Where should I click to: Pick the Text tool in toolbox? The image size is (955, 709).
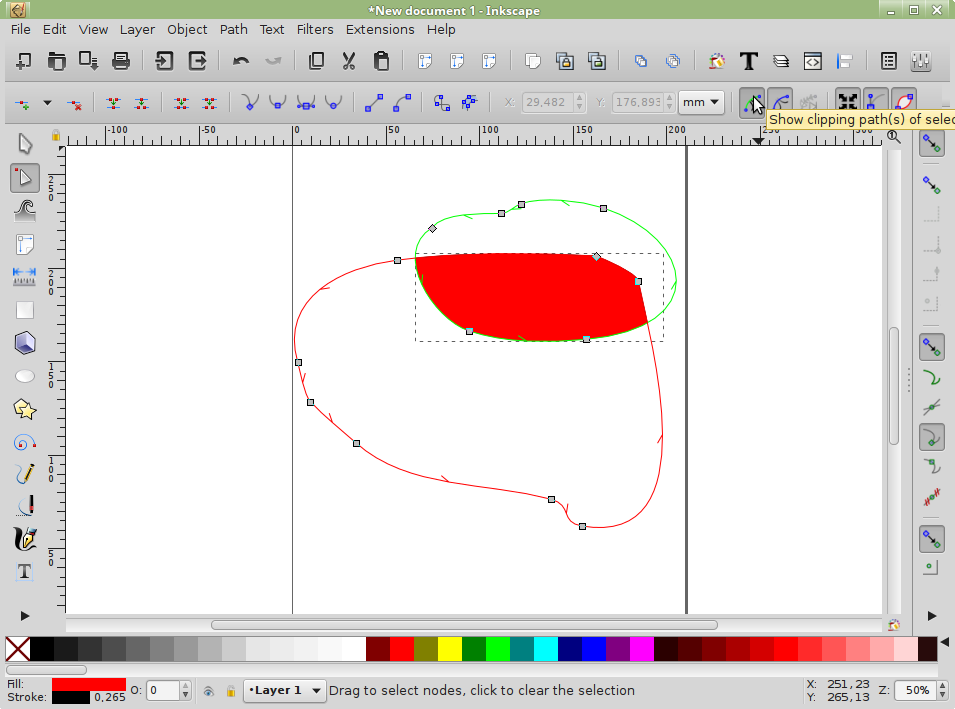[25, 572]
